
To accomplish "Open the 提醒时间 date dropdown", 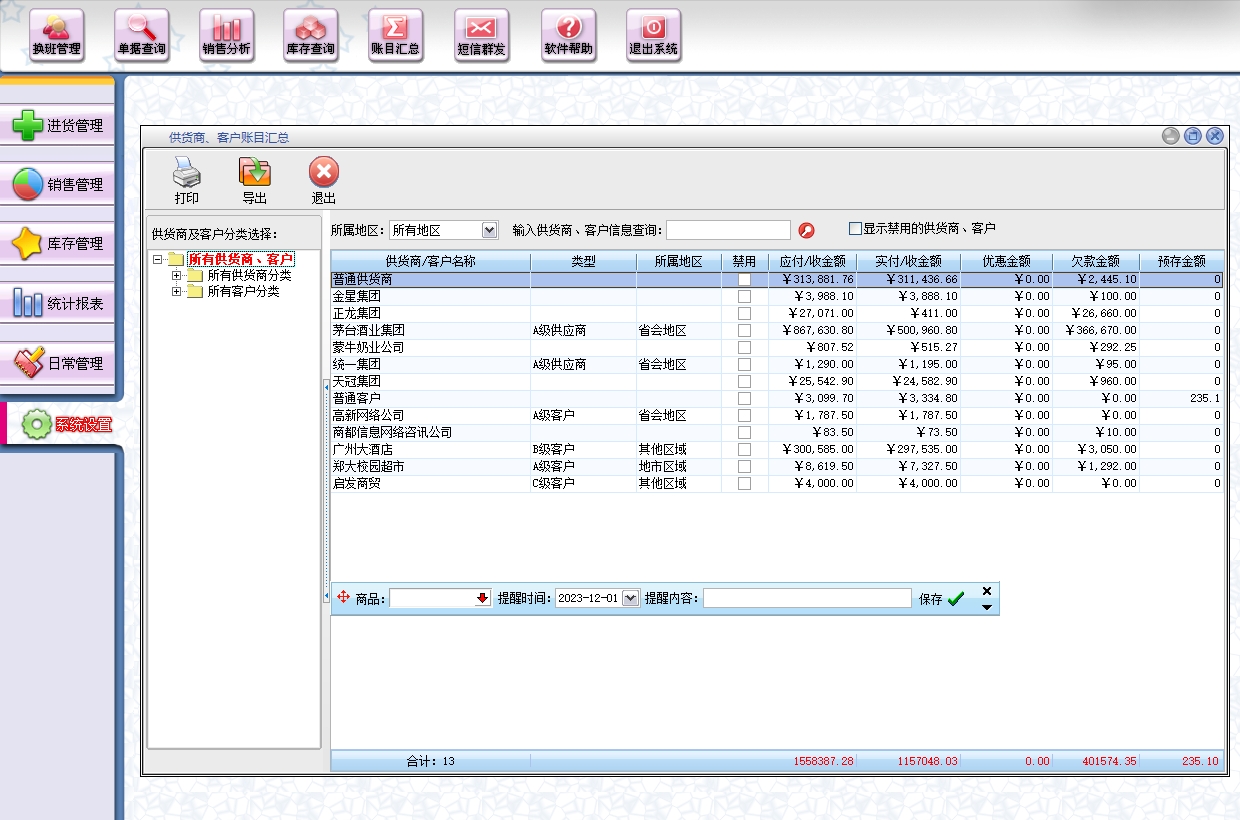I will point(630,598).
